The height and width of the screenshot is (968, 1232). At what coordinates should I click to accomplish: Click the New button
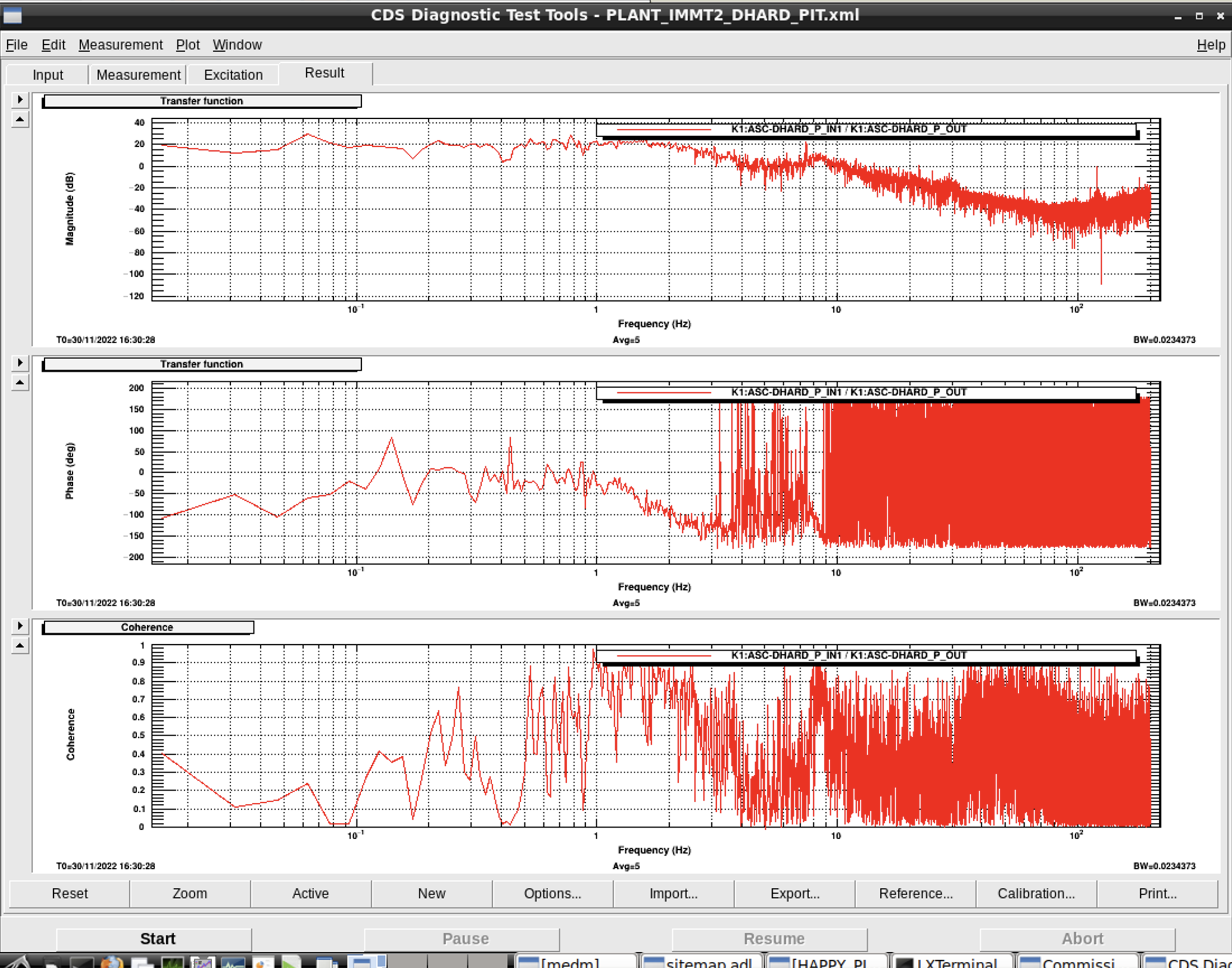click(432, 893)
